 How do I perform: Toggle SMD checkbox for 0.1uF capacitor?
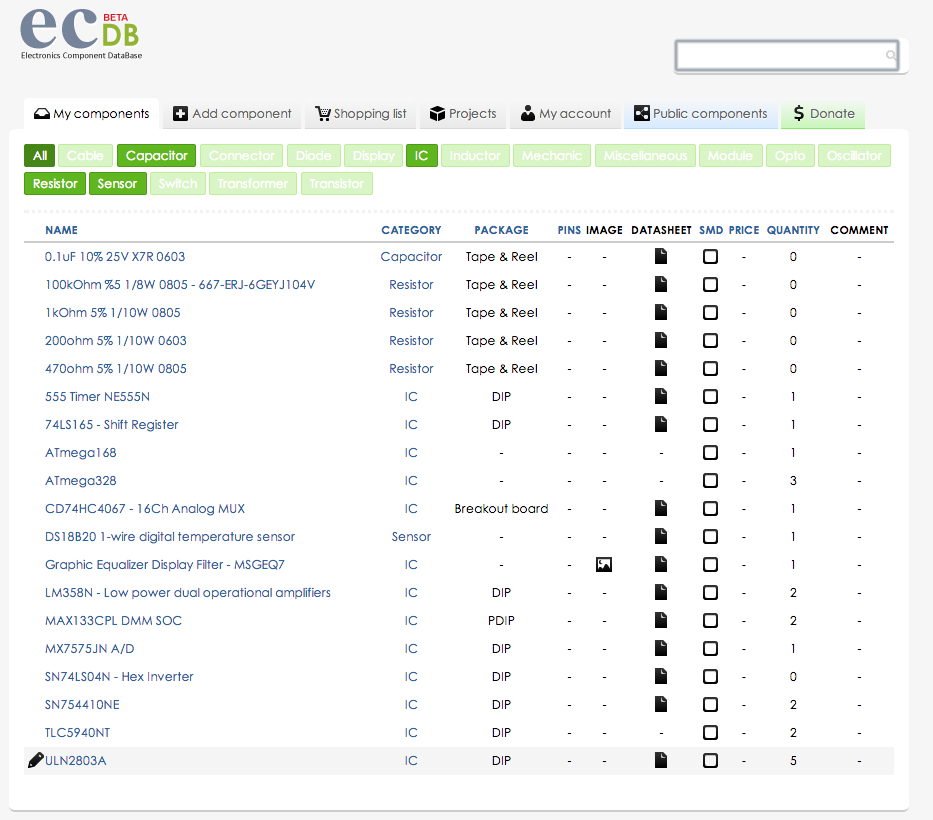click(710, 256)
